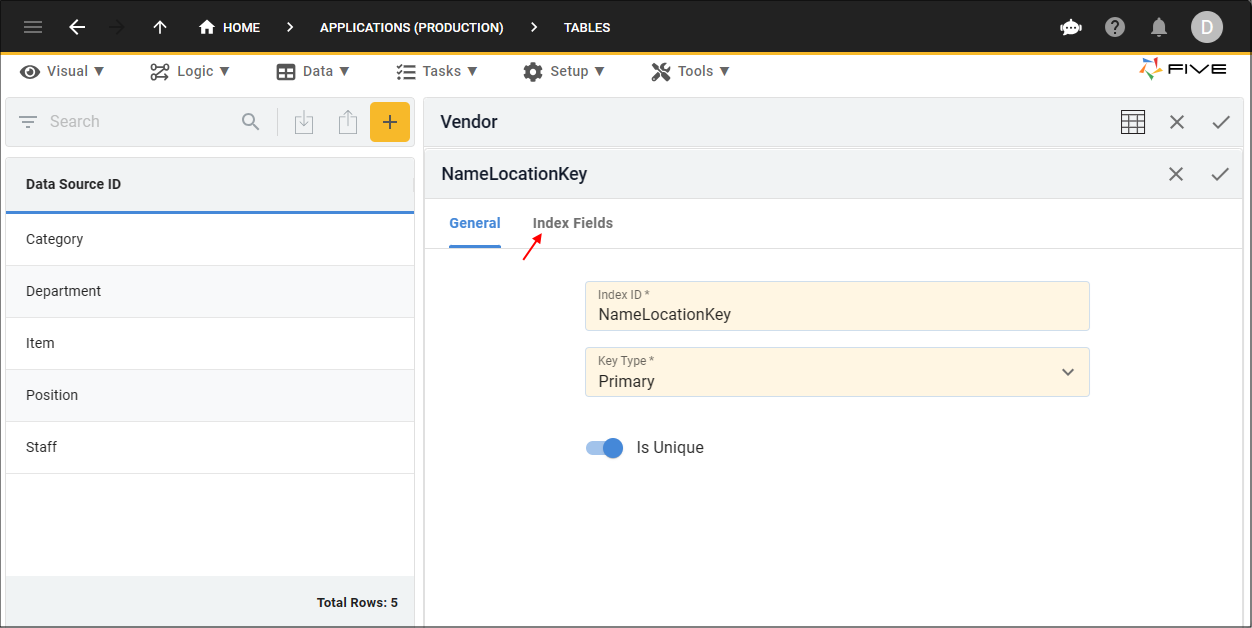Screen dimensions: 1252x628
Task: Save NameLocationKey index with checkmark
Action: click(1220, 174)
